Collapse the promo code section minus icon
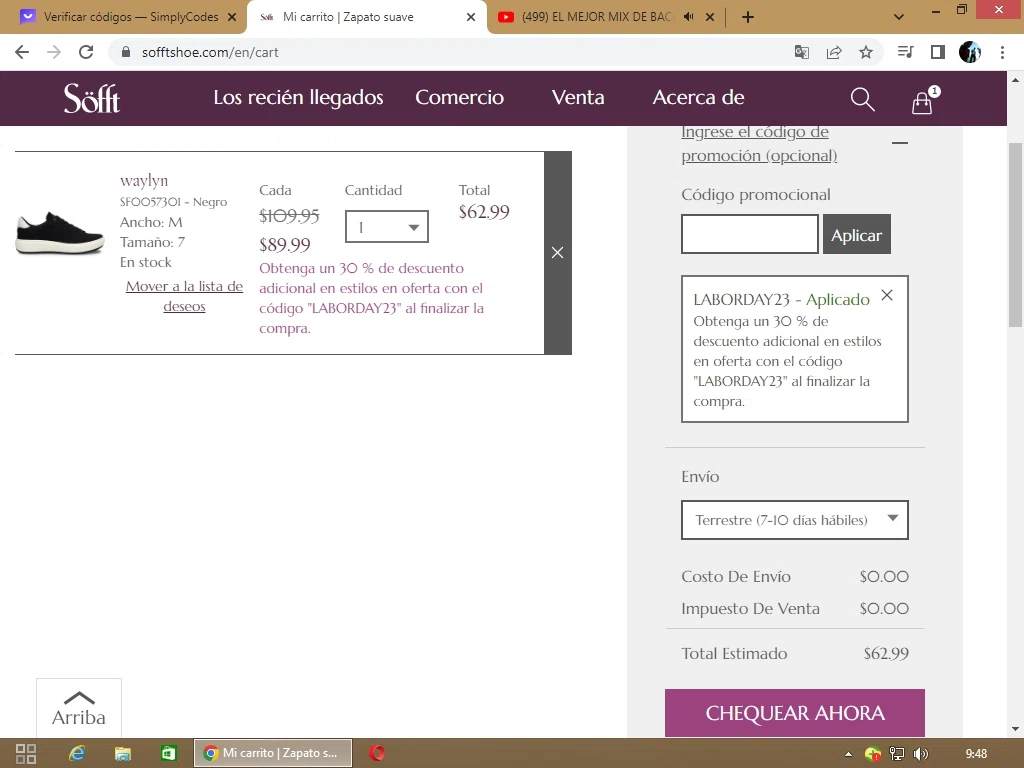1024x768 pixels. pyautogui.click(x=900, y=143)
